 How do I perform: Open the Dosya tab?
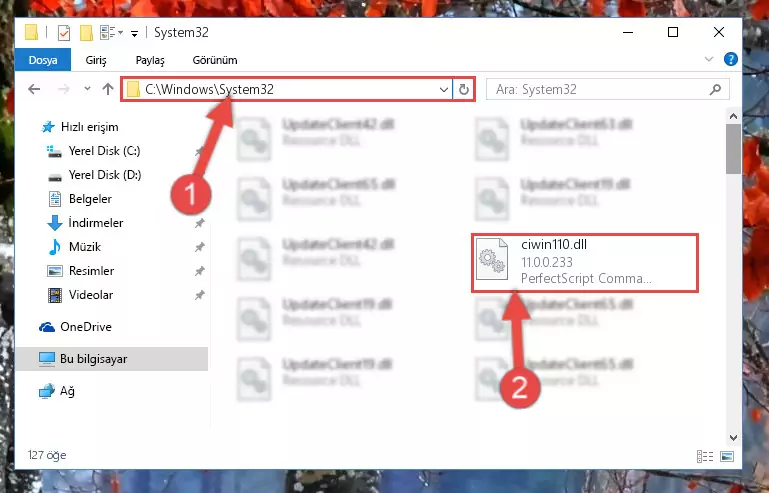tap(43, 60)
